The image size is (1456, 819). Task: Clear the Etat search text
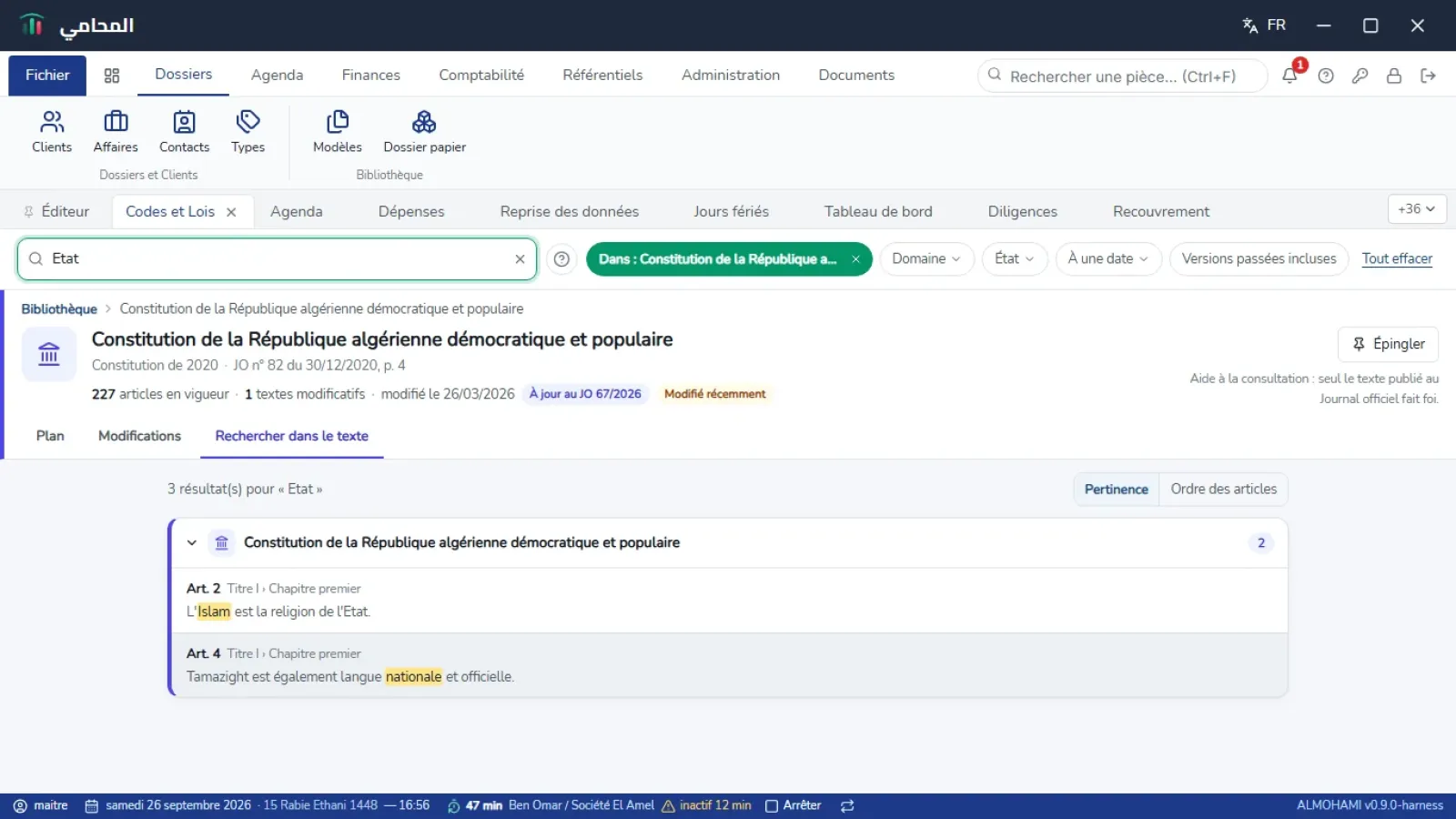520,259
